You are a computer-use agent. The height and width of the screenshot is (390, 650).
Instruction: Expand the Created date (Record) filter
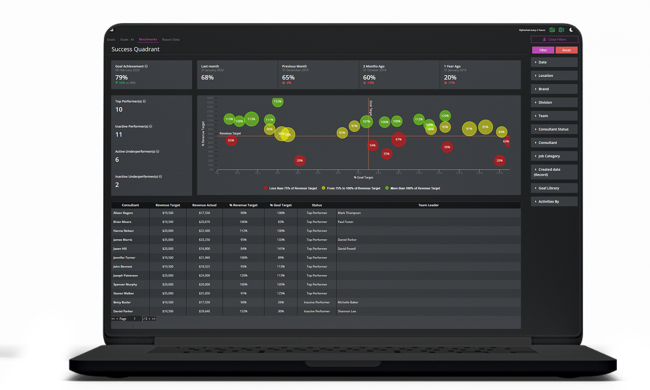(554, 172)
